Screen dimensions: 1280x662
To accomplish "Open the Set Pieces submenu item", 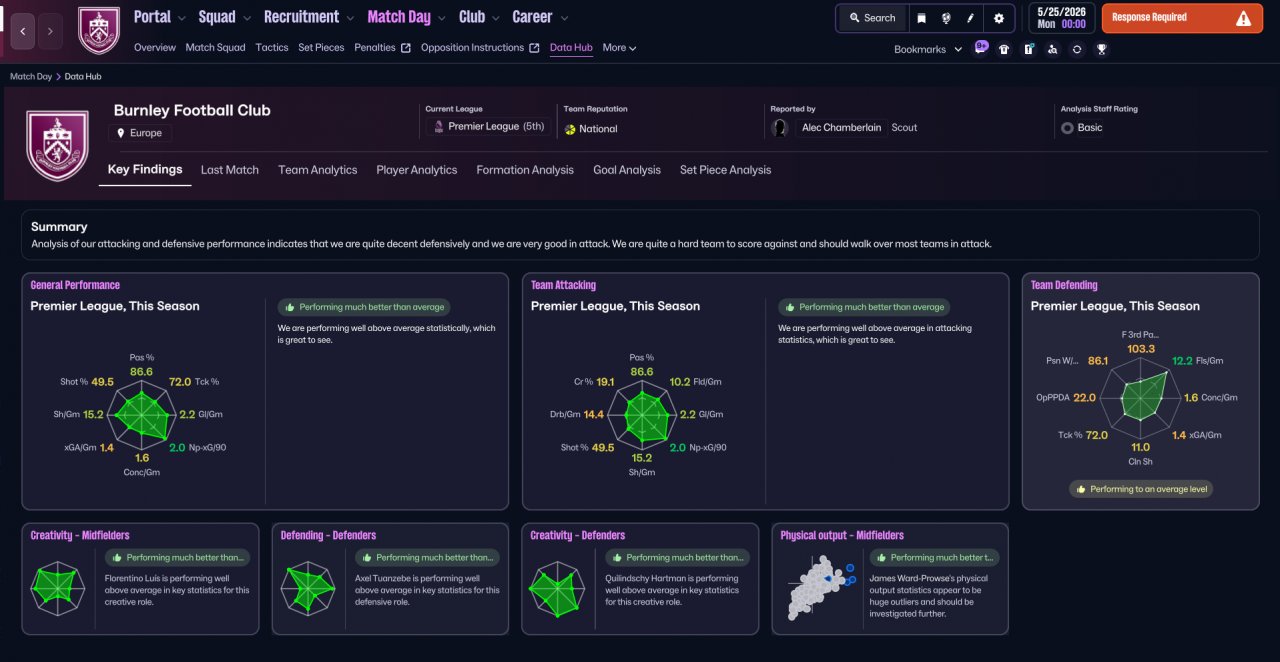I will point(321,47).
